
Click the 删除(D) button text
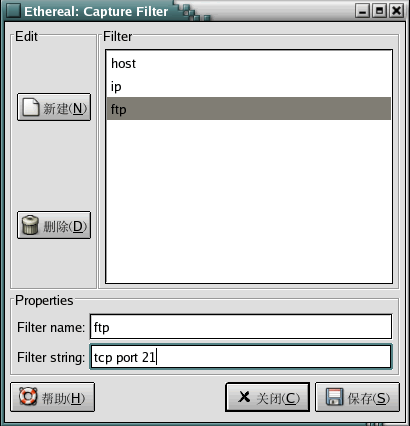click(65, 226)
